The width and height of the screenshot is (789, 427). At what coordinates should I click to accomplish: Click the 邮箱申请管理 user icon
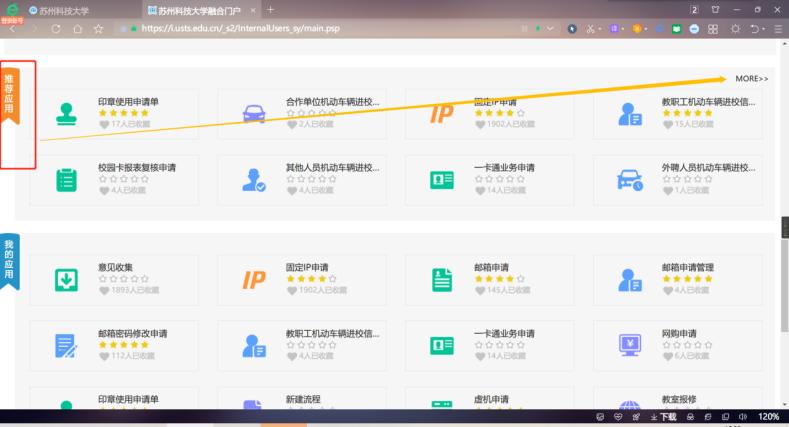click(x=630, y=280)
